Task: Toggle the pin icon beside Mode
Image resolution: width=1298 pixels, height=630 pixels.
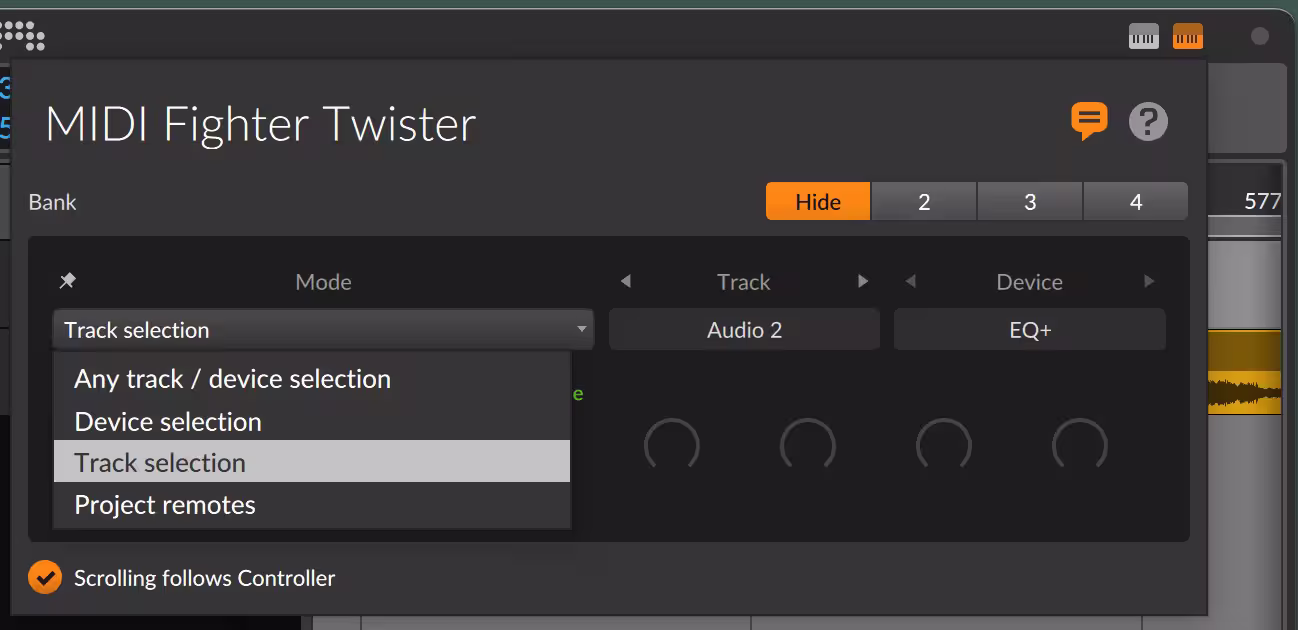Action: tap(67, 281)
